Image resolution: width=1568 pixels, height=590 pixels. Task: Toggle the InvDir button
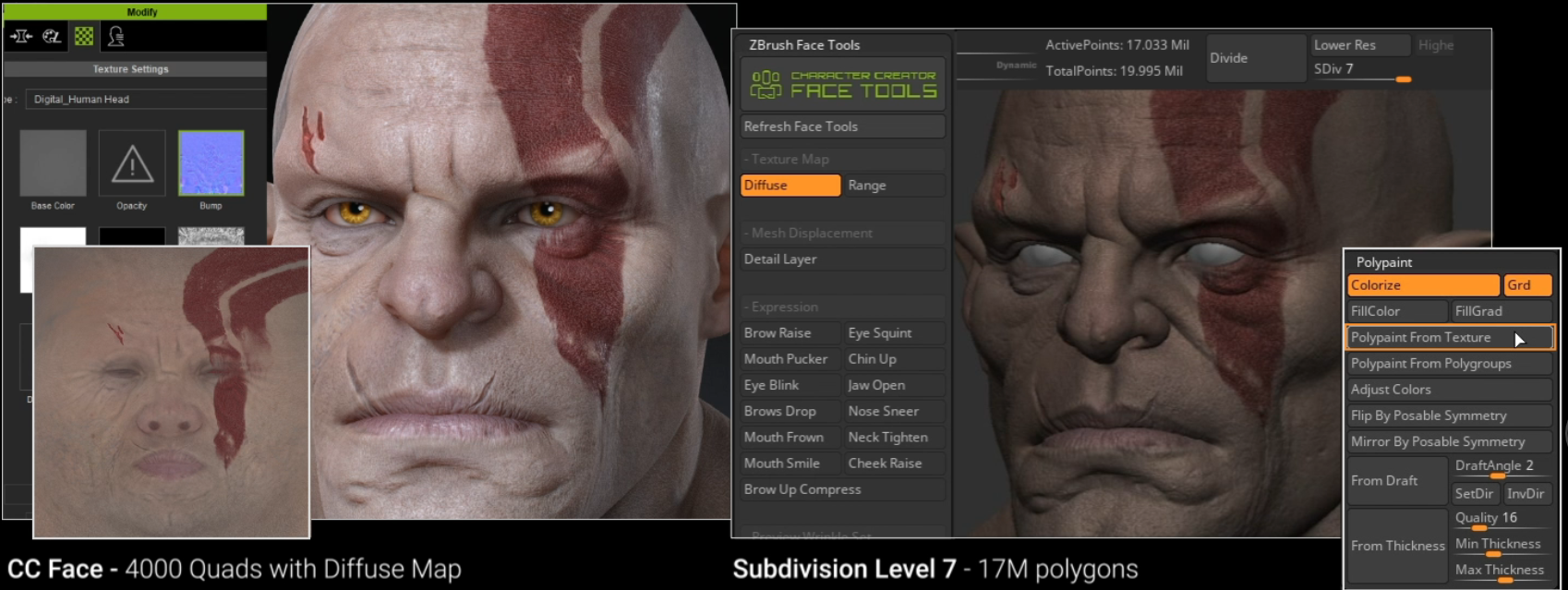coord(1526,494)
